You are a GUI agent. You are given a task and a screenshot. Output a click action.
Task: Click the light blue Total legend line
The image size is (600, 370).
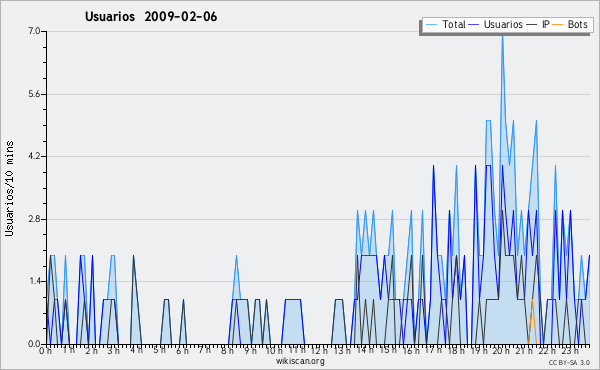point(431,25)
